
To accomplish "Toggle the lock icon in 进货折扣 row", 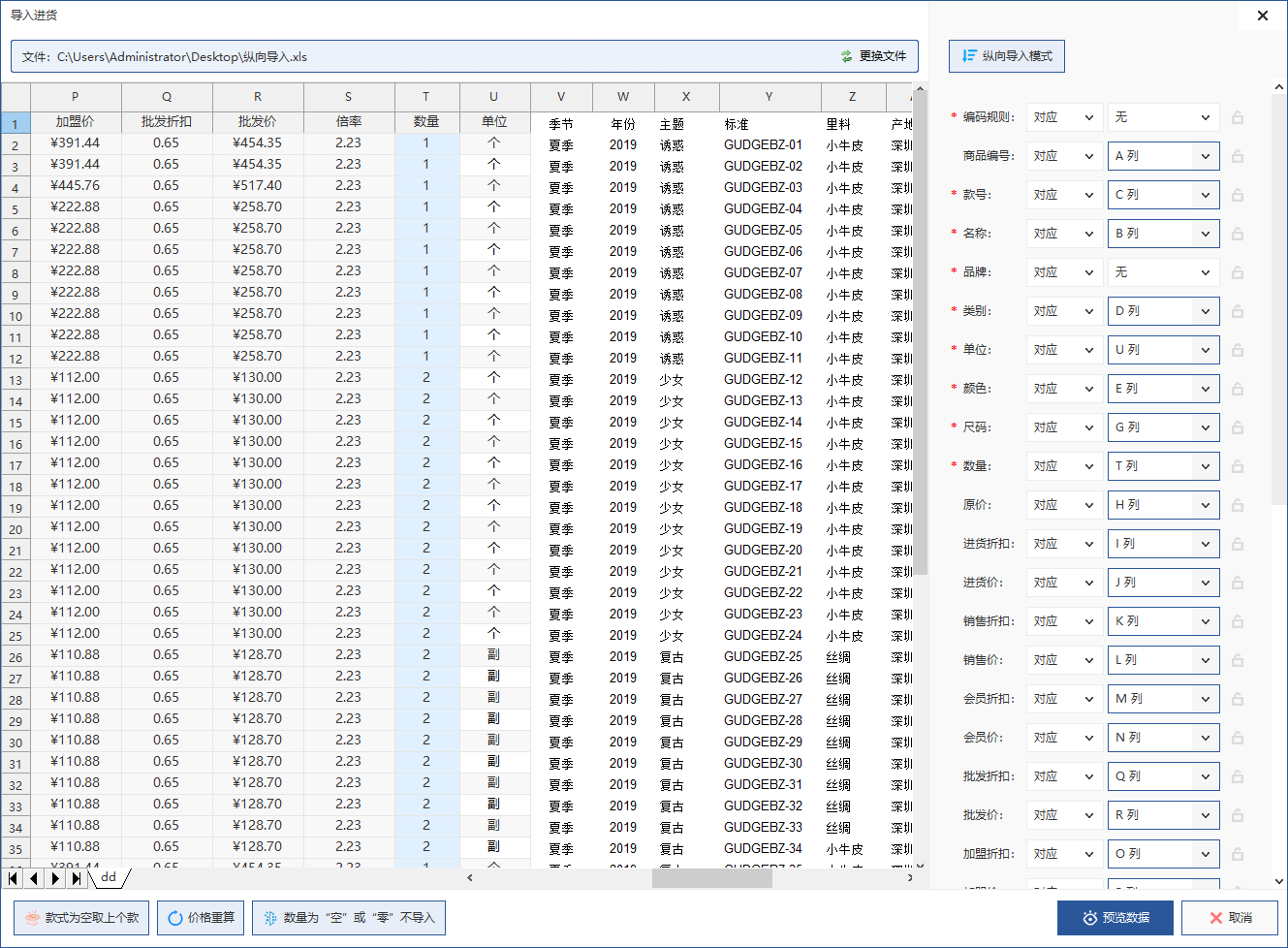I will click(x=1238, y=544).
